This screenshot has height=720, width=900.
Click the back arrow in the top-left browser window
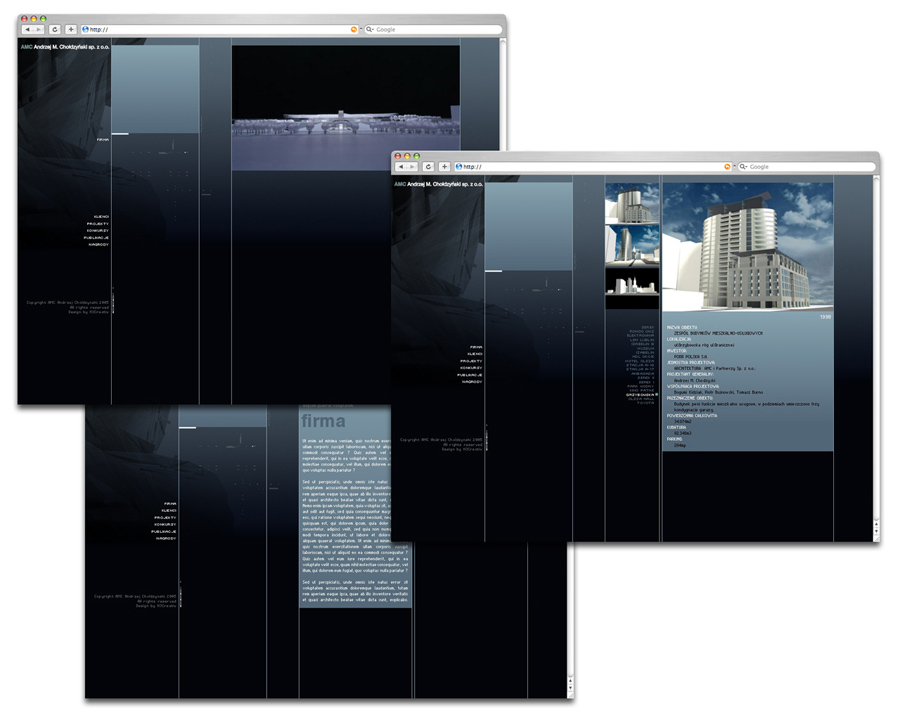28,29
